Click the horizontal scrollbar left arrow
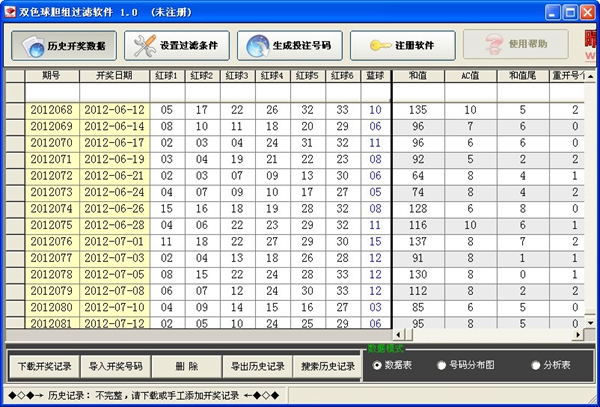The image size is (600, 407). (x=398, y=335)
